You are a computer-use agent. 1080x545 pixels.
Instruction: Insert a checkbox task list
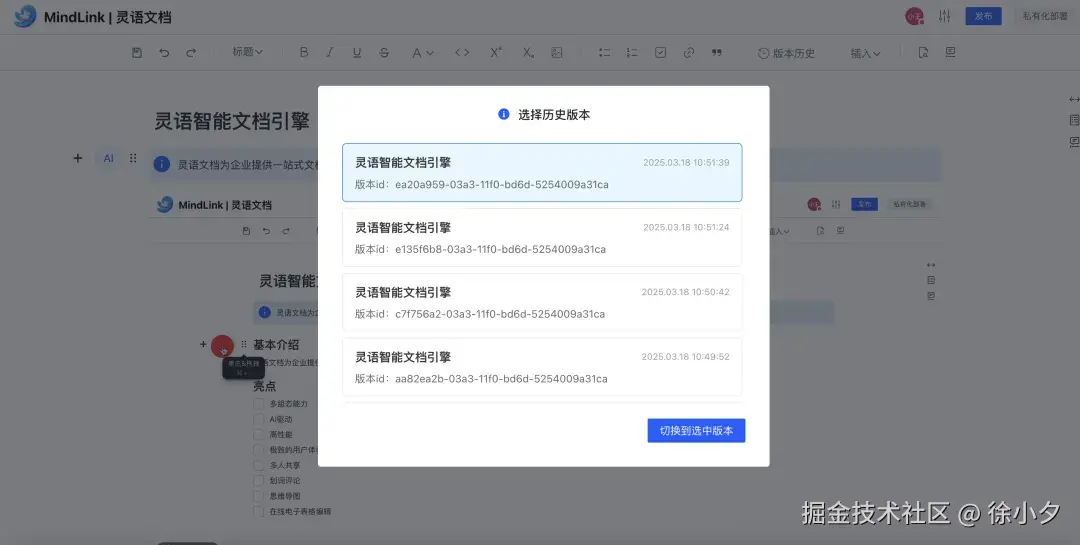tap(661, 52)
